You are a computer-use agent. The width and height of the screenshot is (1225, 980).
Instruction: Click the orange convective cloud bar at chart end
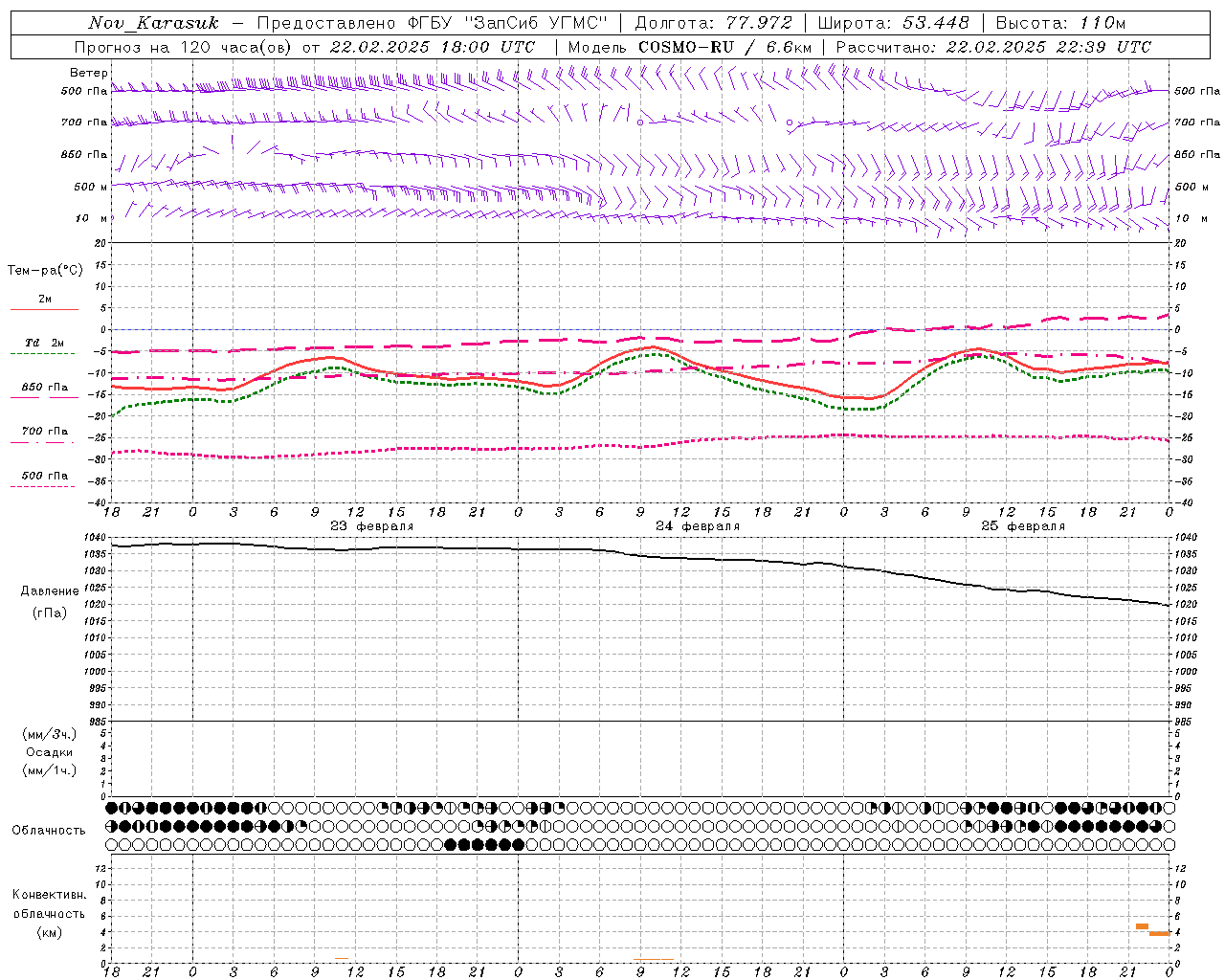coord(1159,933)
